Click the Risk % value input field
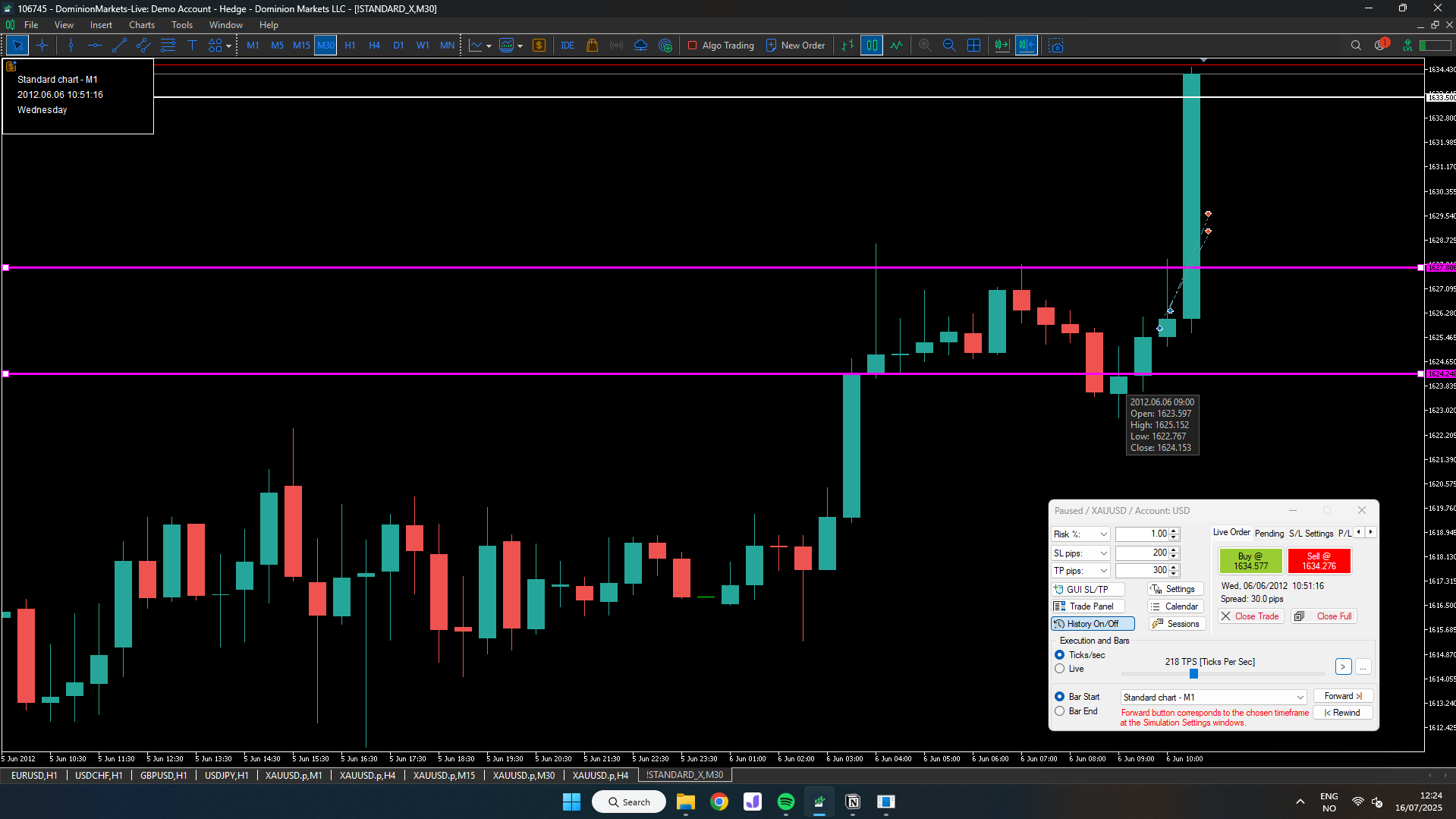Image resolution: width=1456 pixels, height=819 pixels. [1143, 534]
